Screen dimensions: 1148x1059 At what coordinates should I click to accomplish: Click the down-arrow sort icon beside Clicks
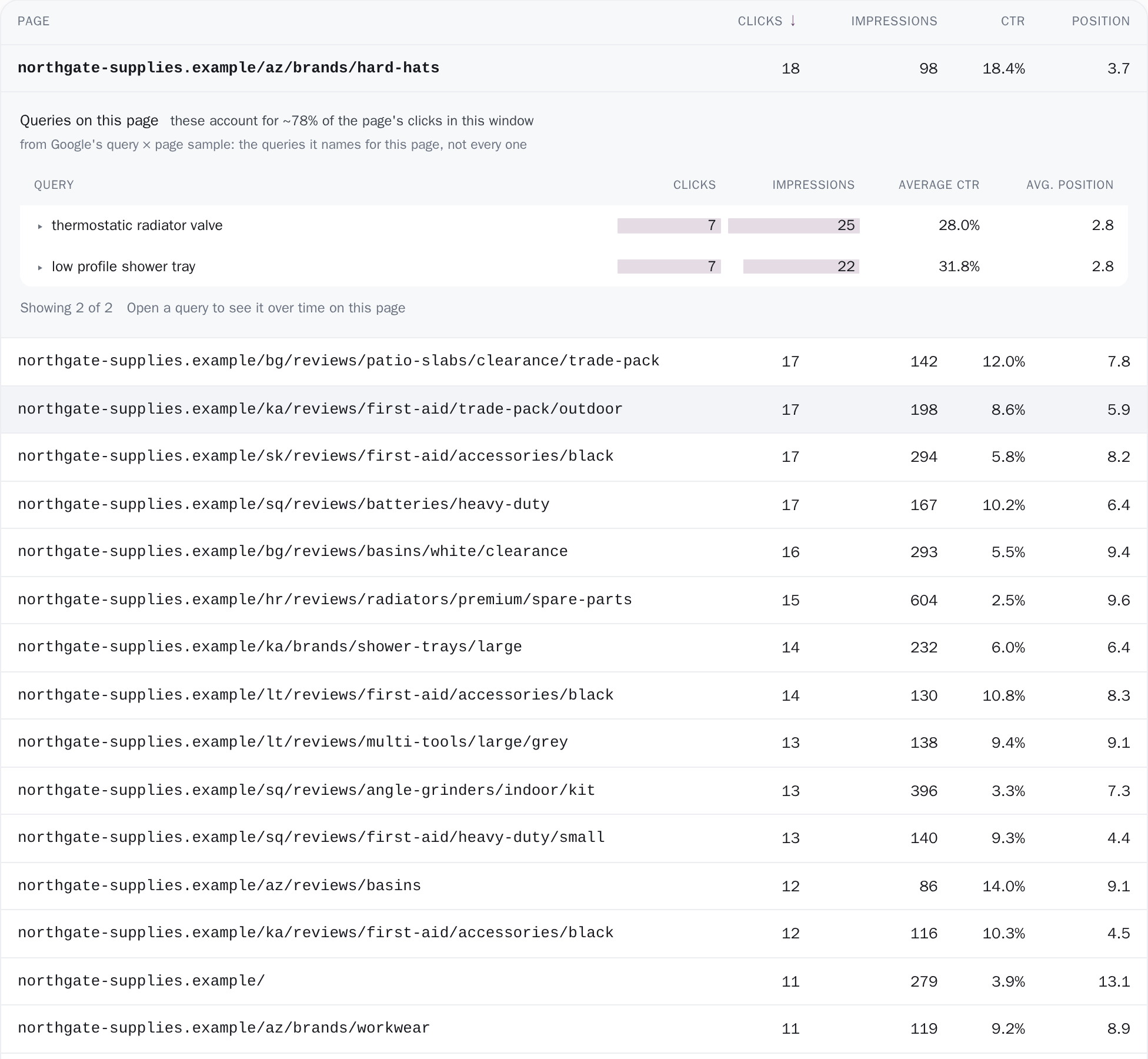coord(793,21)
